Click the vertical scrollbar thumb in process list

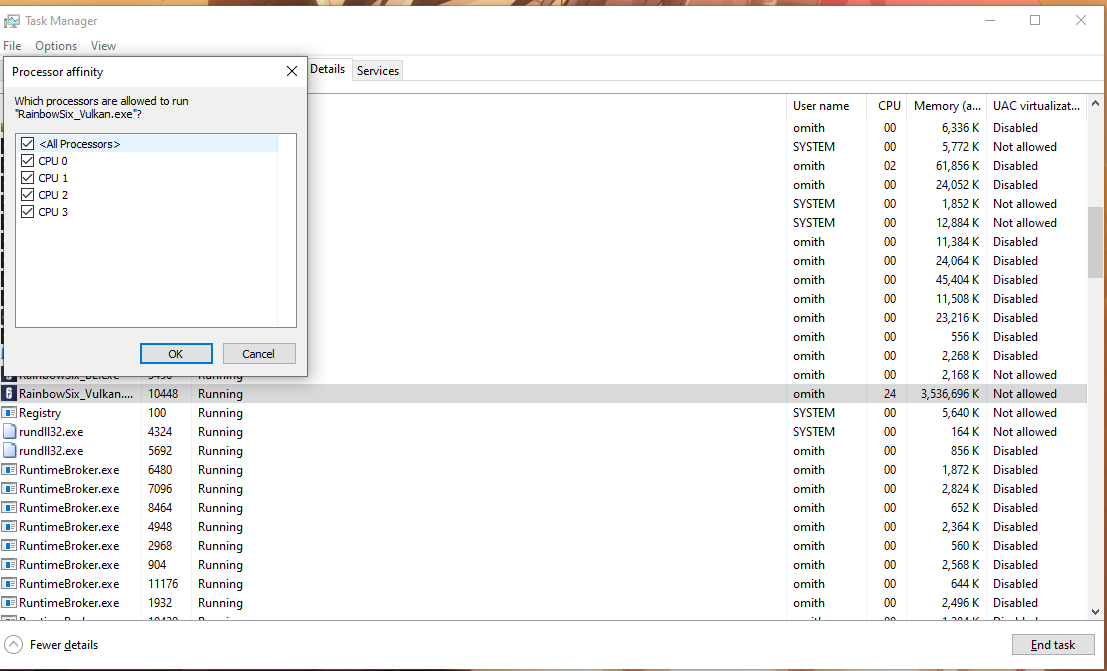(1095, 242)
